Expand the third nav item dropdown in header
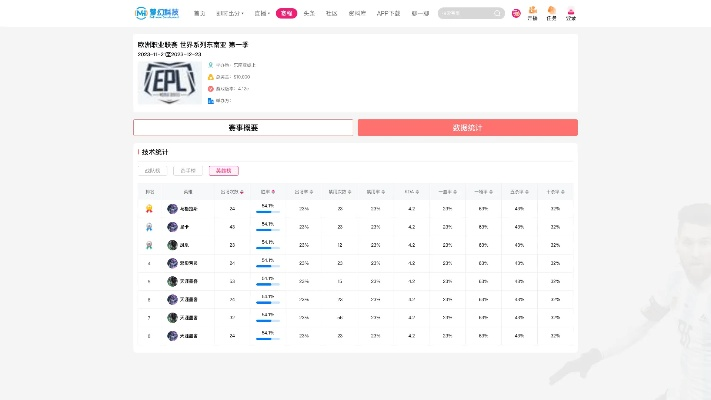Image resolution: width=711 pixels, height=400 pixels. click(x=262, y=14)
